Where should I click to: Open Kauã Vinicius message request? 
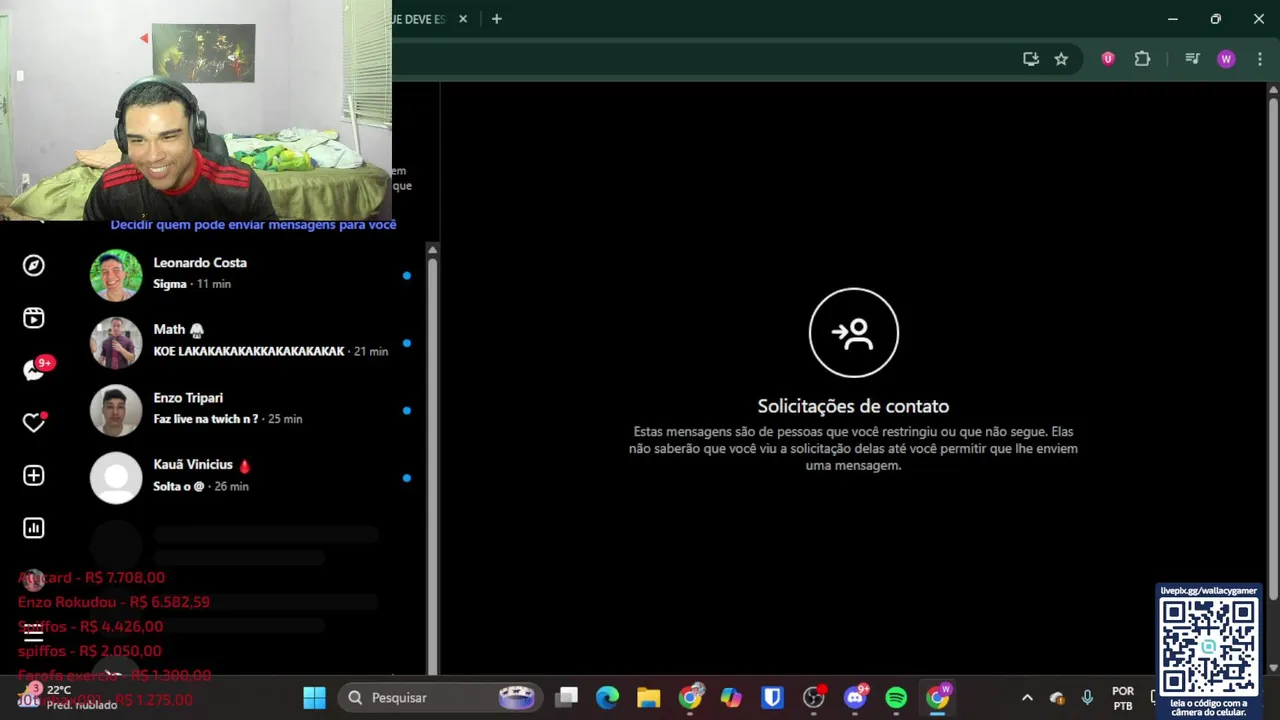[x=256, y=476]
